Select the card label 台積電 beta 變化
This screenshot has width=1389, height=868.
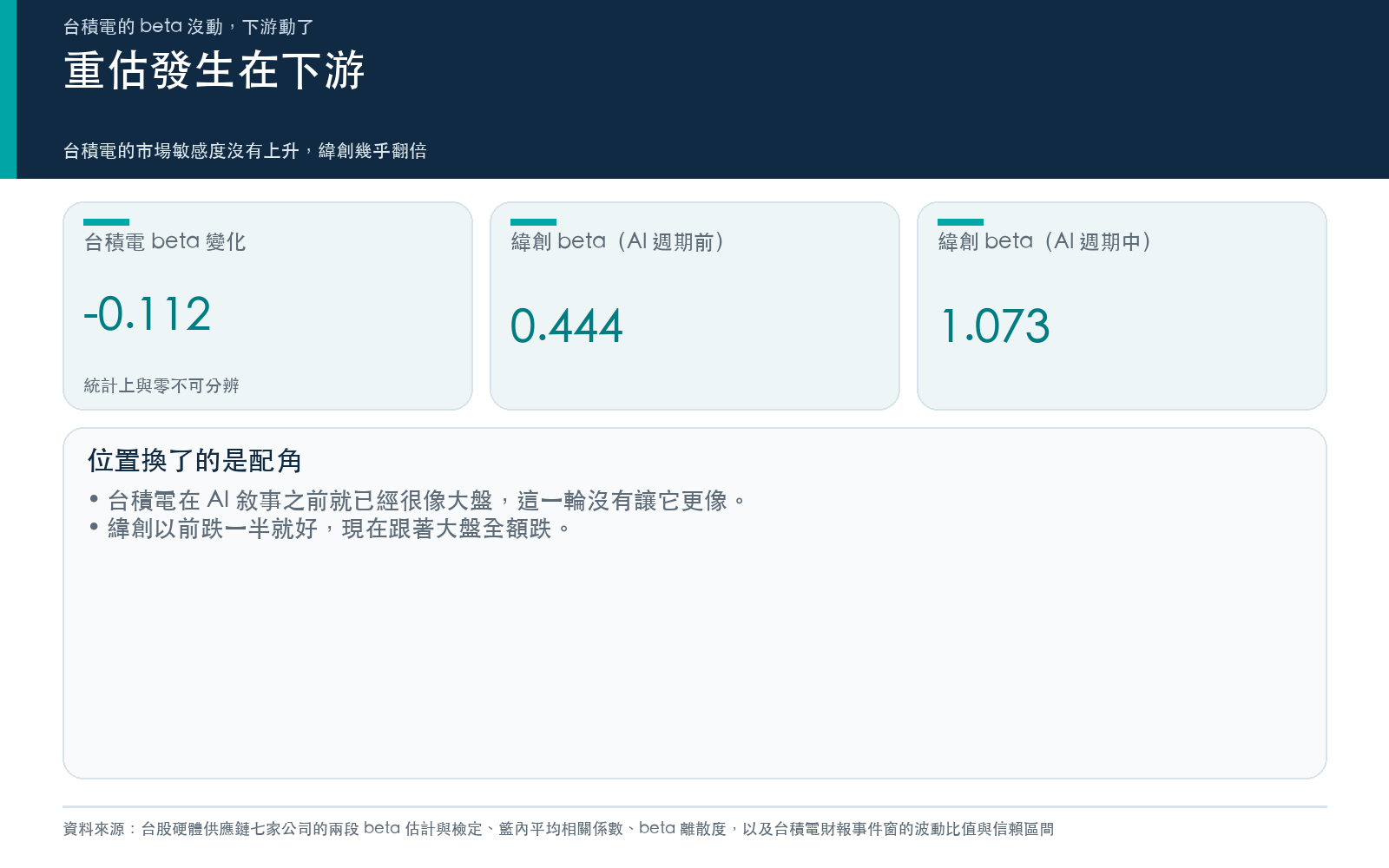point(165,241)
